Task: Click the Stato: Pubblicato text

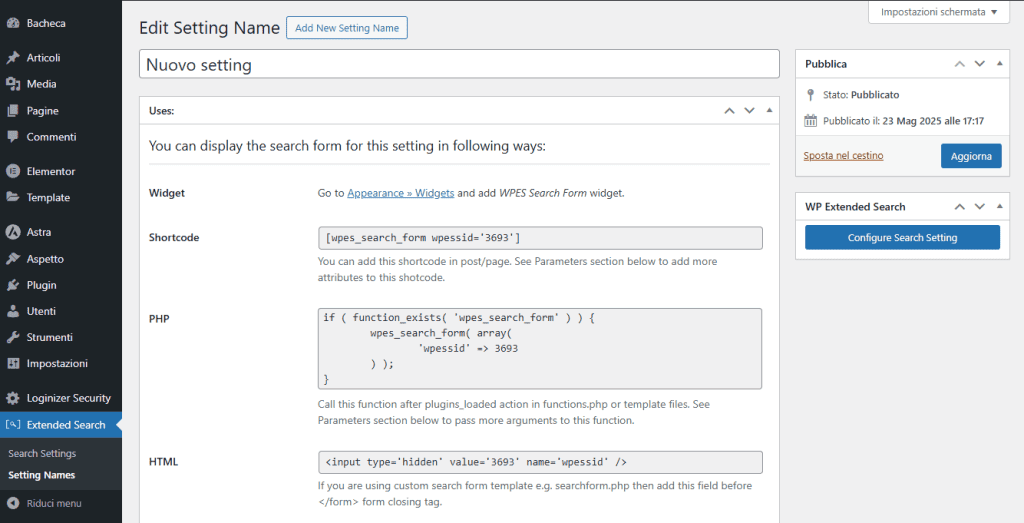Action: (x=861, y=95)
